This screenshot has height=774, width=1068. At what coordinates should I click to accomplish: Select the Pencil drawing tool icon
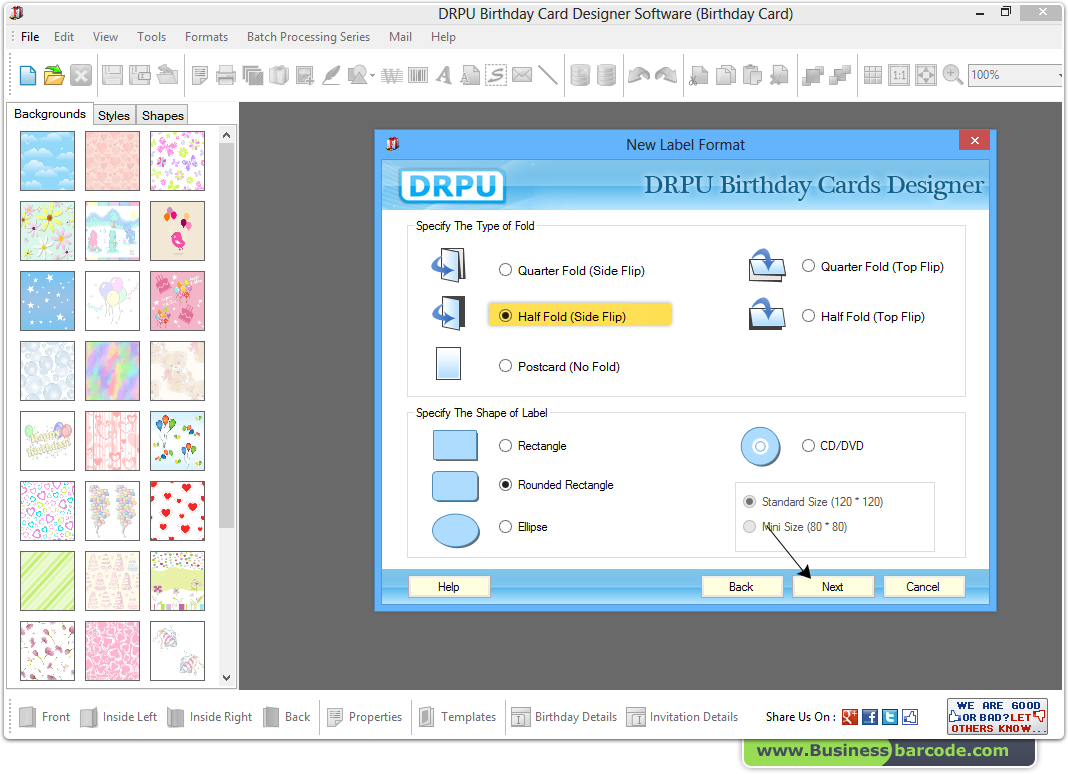tap(332, 75)
